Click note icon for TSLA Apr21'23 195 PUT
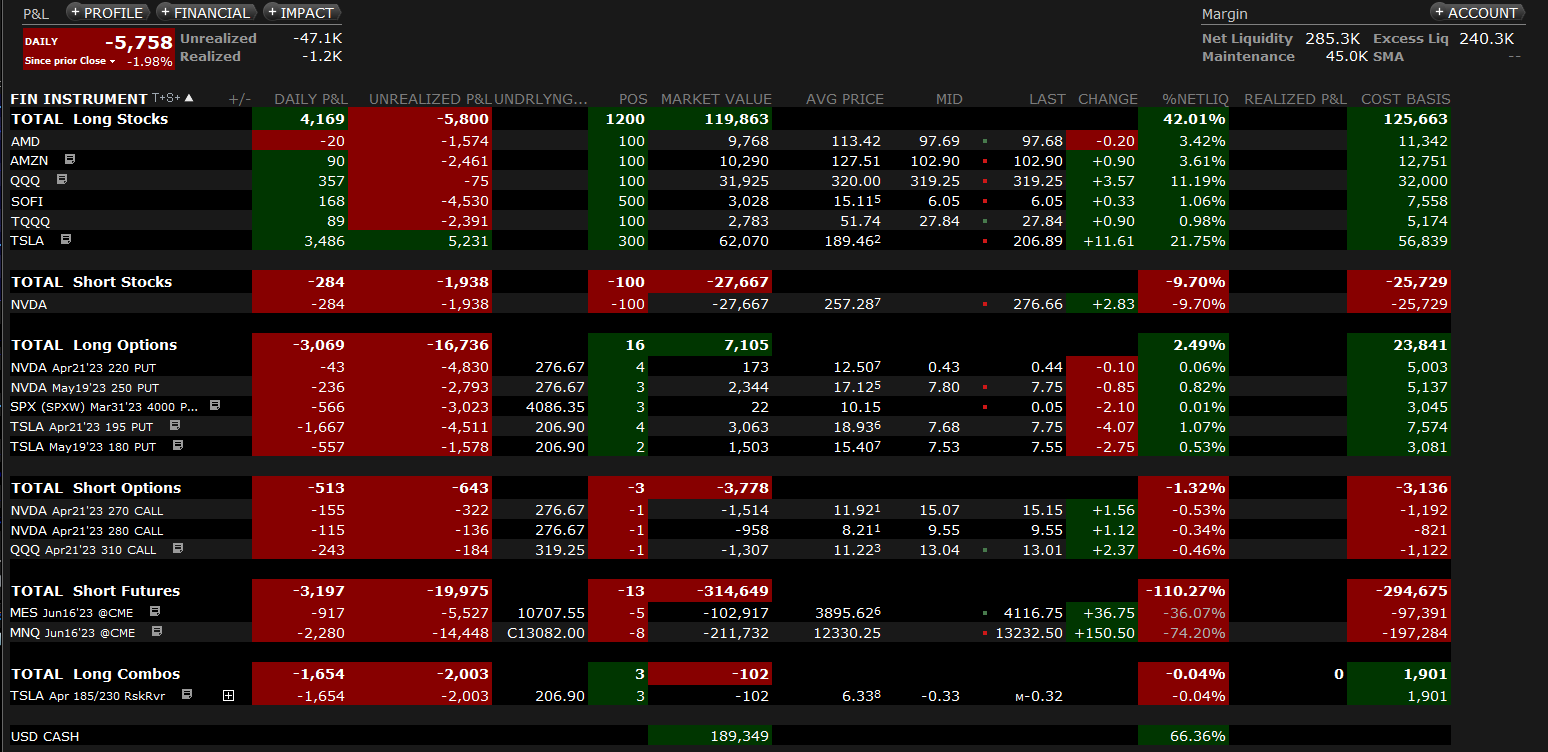 point(175,426)
